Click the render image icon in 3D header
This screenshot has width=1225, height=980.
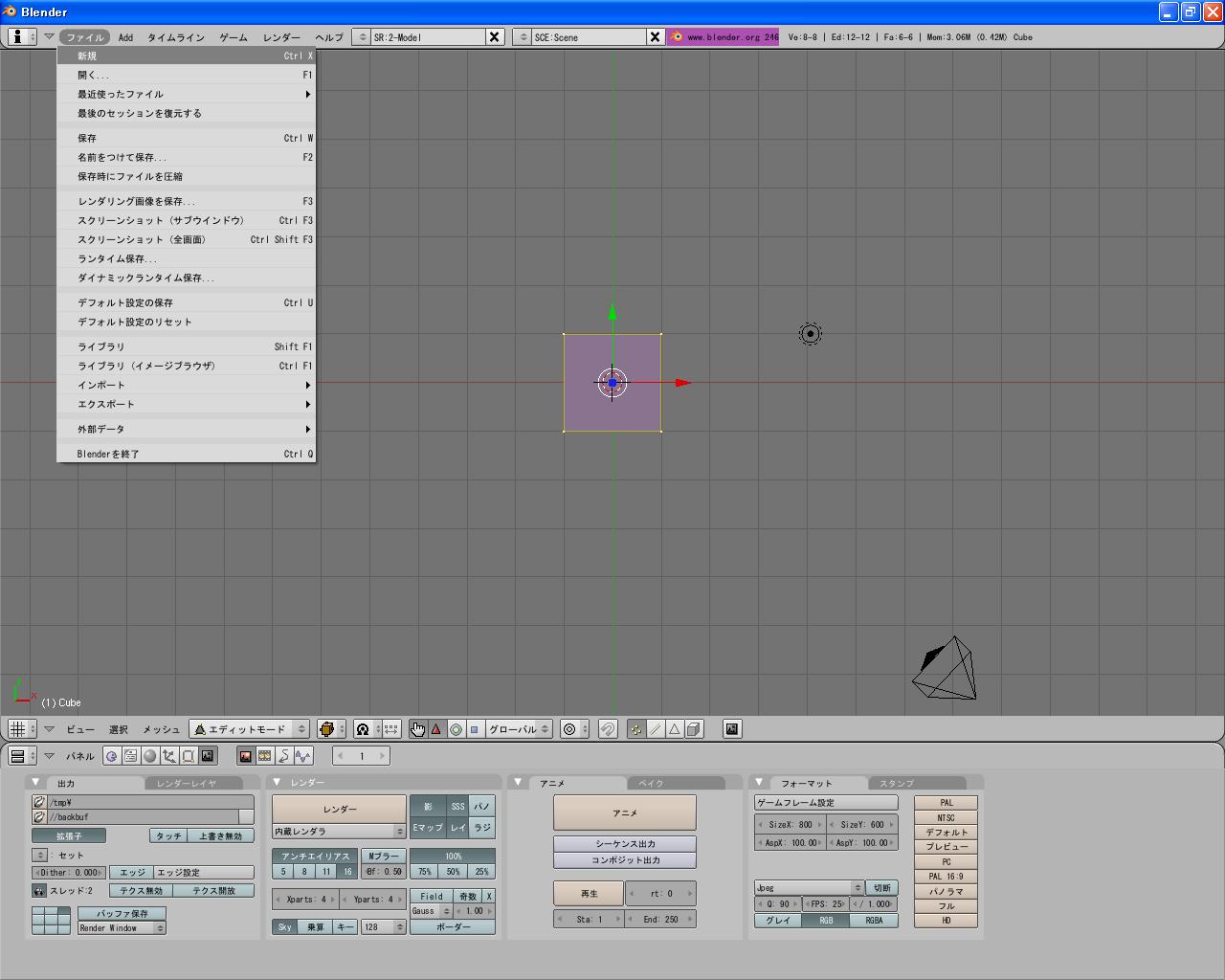pos(732,729)
